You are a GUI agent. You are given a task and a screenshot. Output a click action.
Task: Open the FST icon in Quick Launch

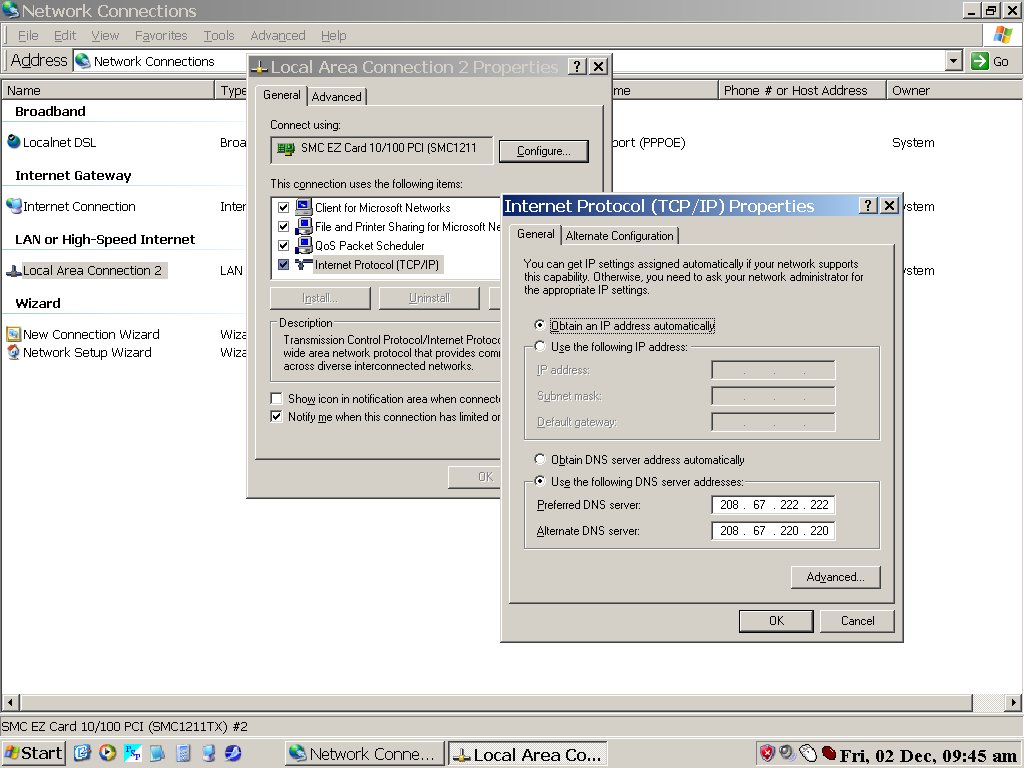pos(133,753)
